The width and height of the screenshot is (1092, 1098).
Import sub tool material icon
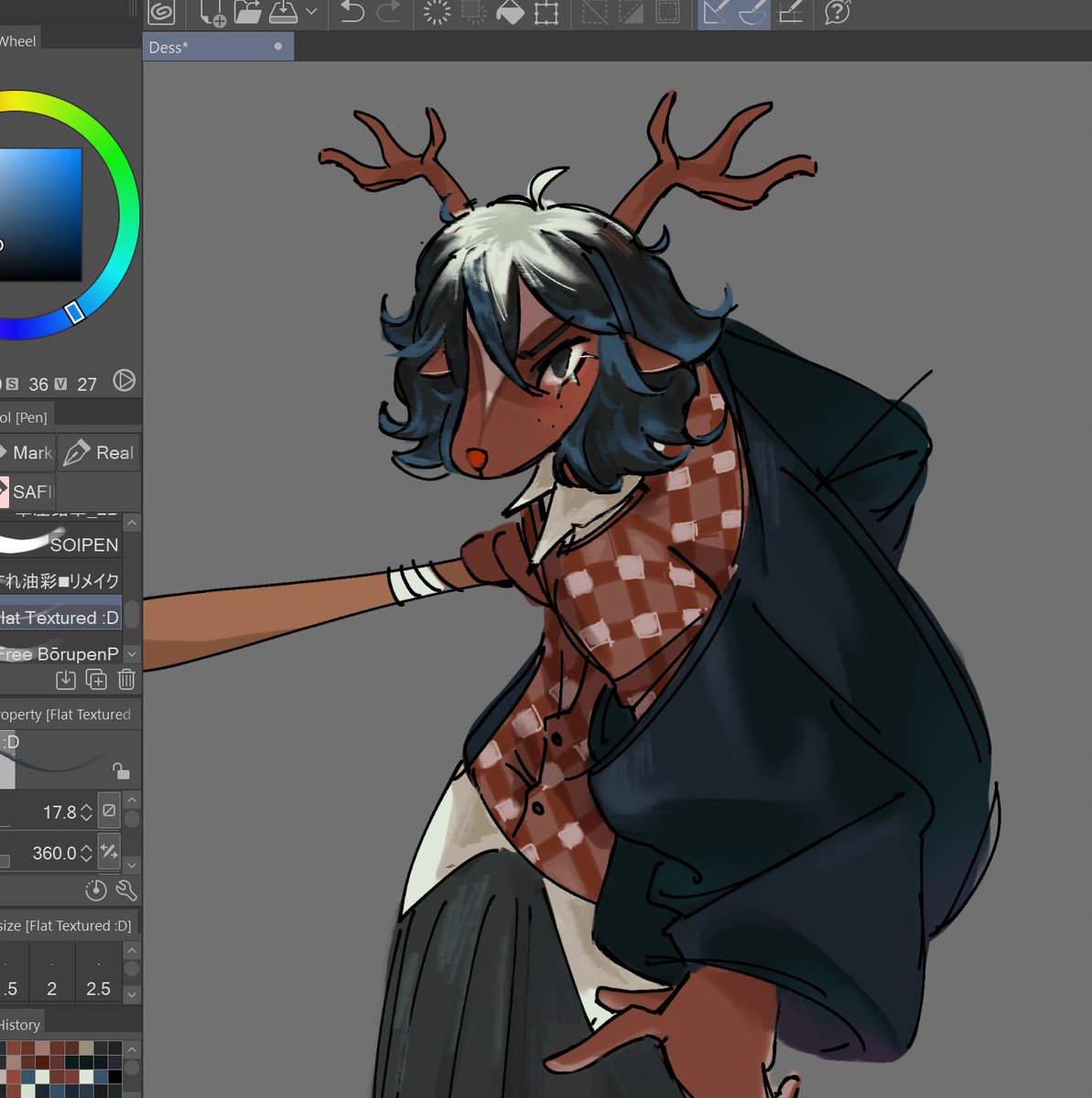pyautogui.click(x=66, y=679)
